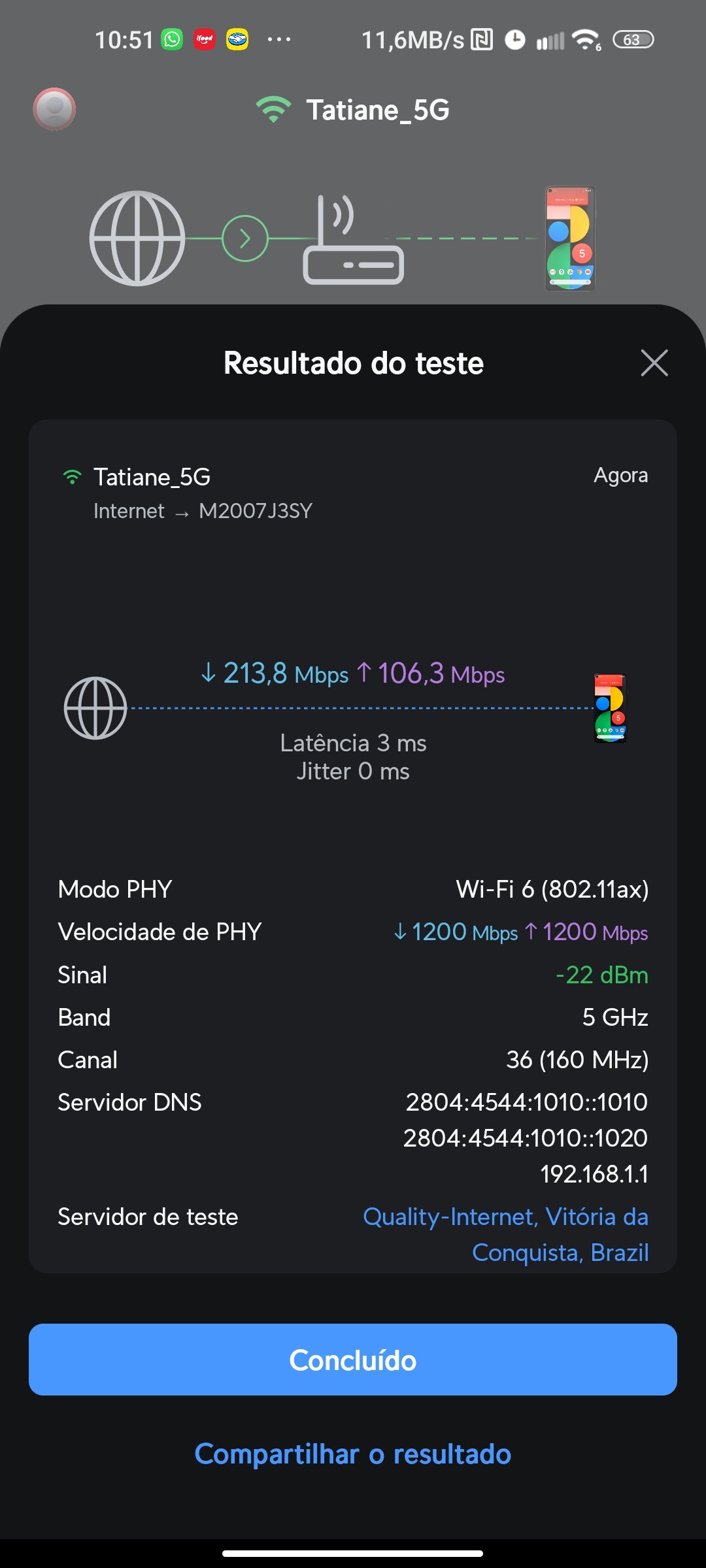This screenshot has height=1568, width=706.
Task: Tap the blue Concluído button
Action: pyautogui.click(x=353, y=1360)
